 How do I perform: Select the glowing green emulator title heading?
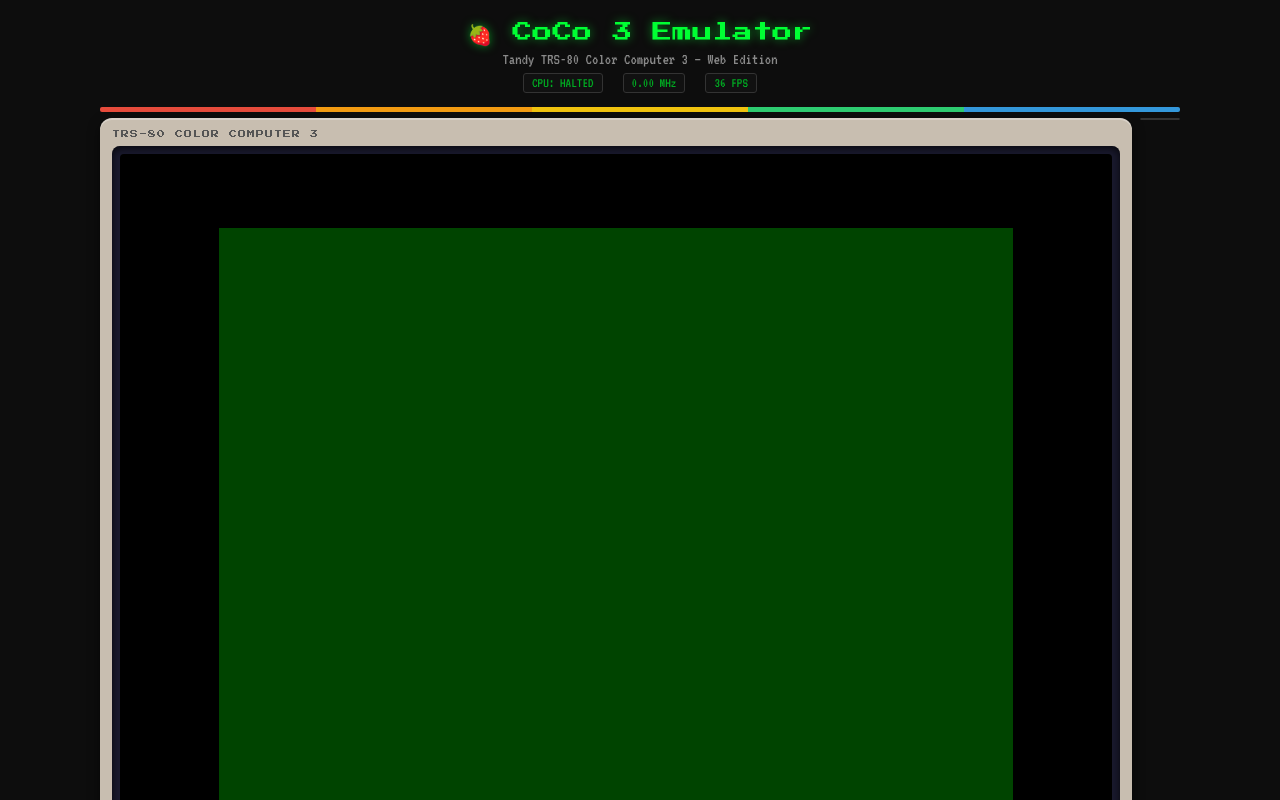pyautogui.click(x=660, y=30)
